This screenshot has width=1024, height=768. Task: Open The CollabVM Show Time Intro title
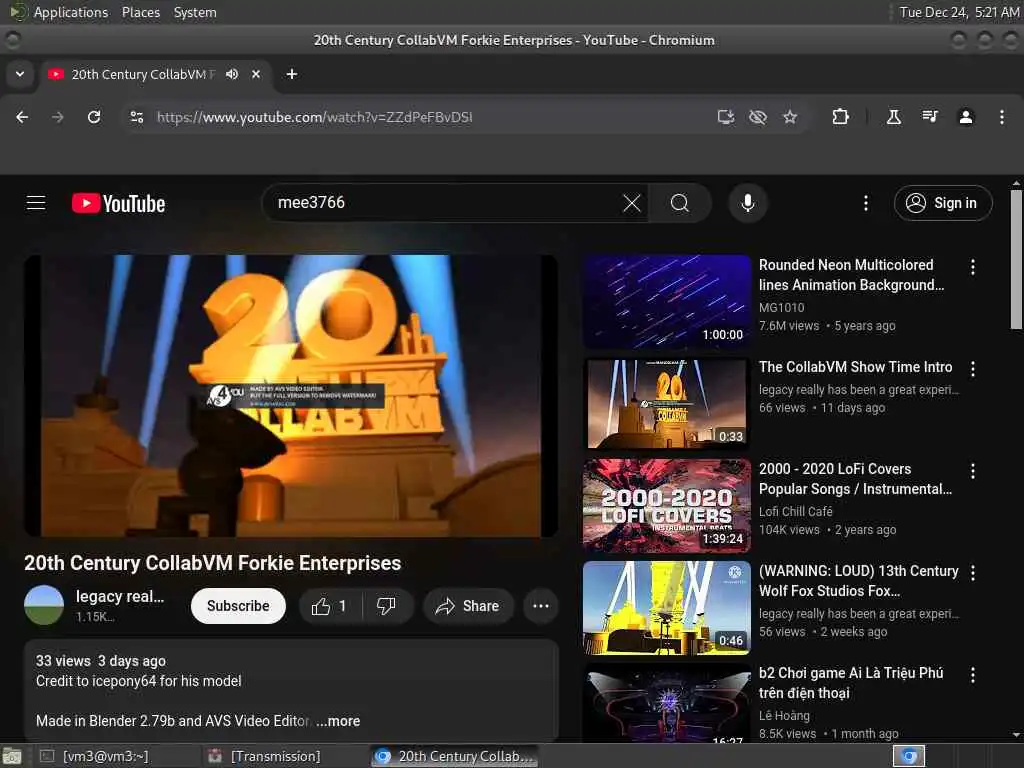pyautogui.click(x=856, y=367)
